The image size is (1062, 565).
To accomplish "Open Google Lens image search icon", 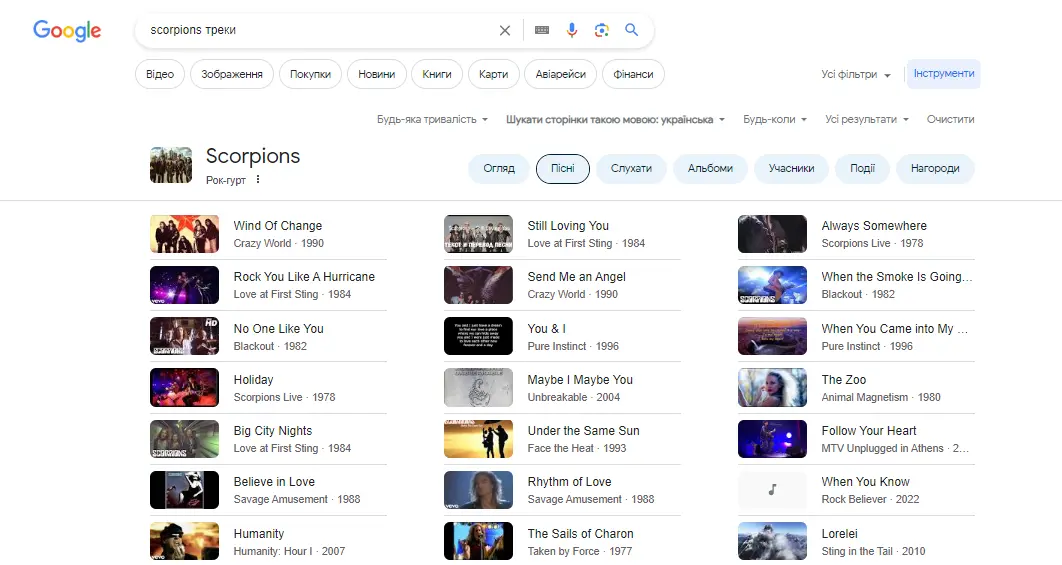I will point(601,30).
